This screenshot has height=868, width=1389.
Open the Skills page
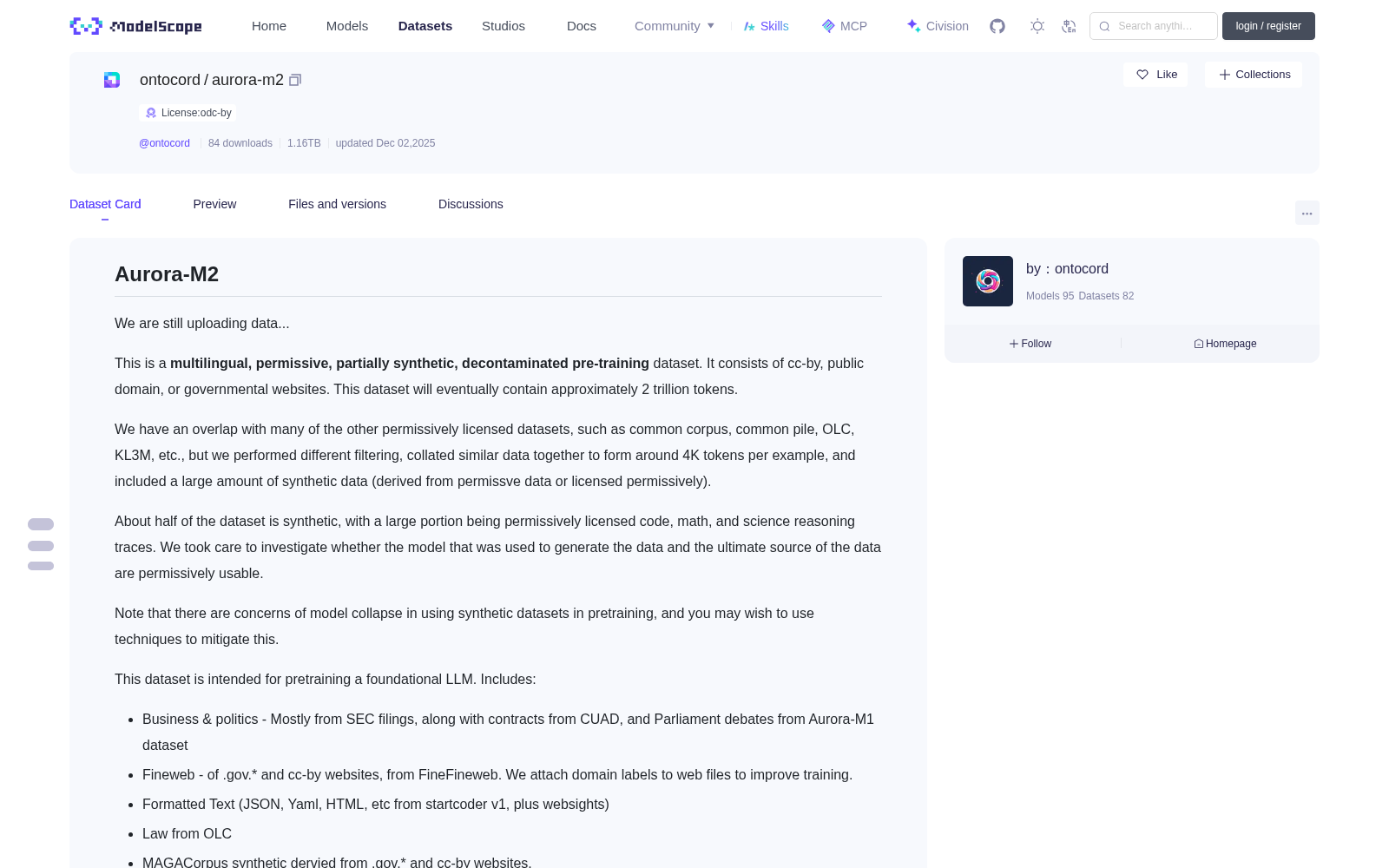tap(766, 26)
